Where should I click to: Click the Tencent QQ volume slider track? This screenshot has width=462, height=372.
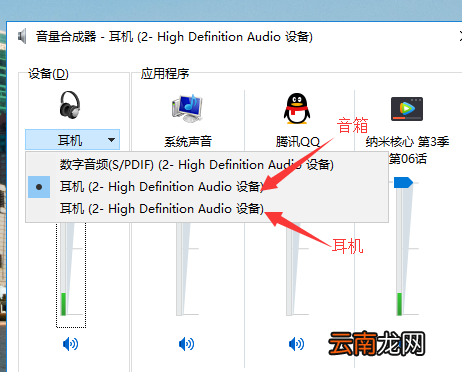(290, 269)
